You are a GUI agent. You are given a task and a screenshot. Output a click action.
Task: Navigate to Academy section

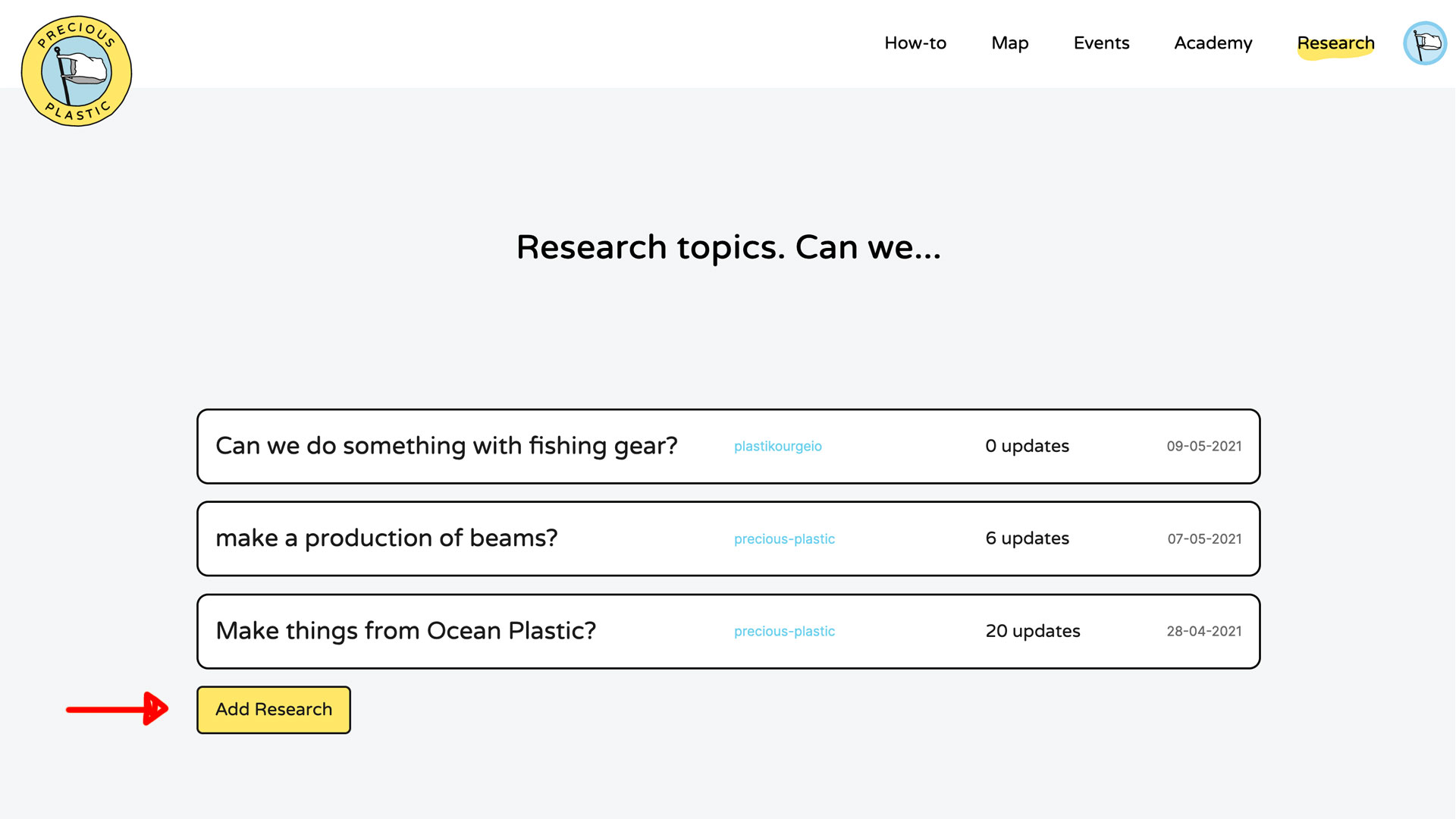(x=1213, y=43)
